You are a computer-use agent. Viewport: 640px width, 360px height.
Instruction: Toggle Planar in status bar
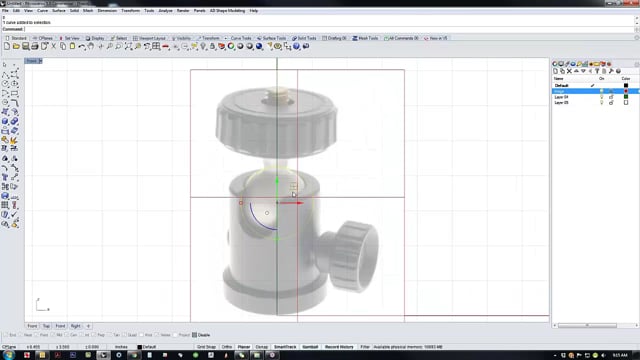pyautogui.click(x=244, y=347)
